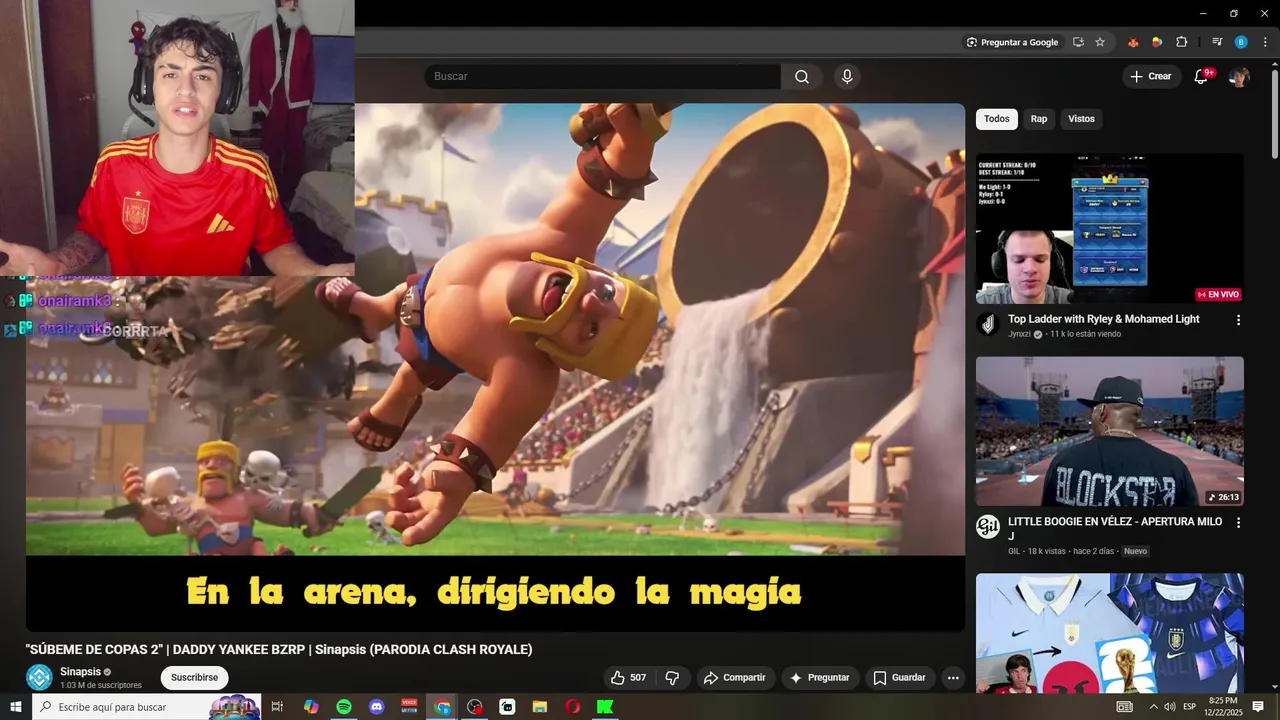Image resolution: width=1280 pixels, height=720 pixels.
Task: Open Voicemeeter from taskbar
Action: coord(409,707)
